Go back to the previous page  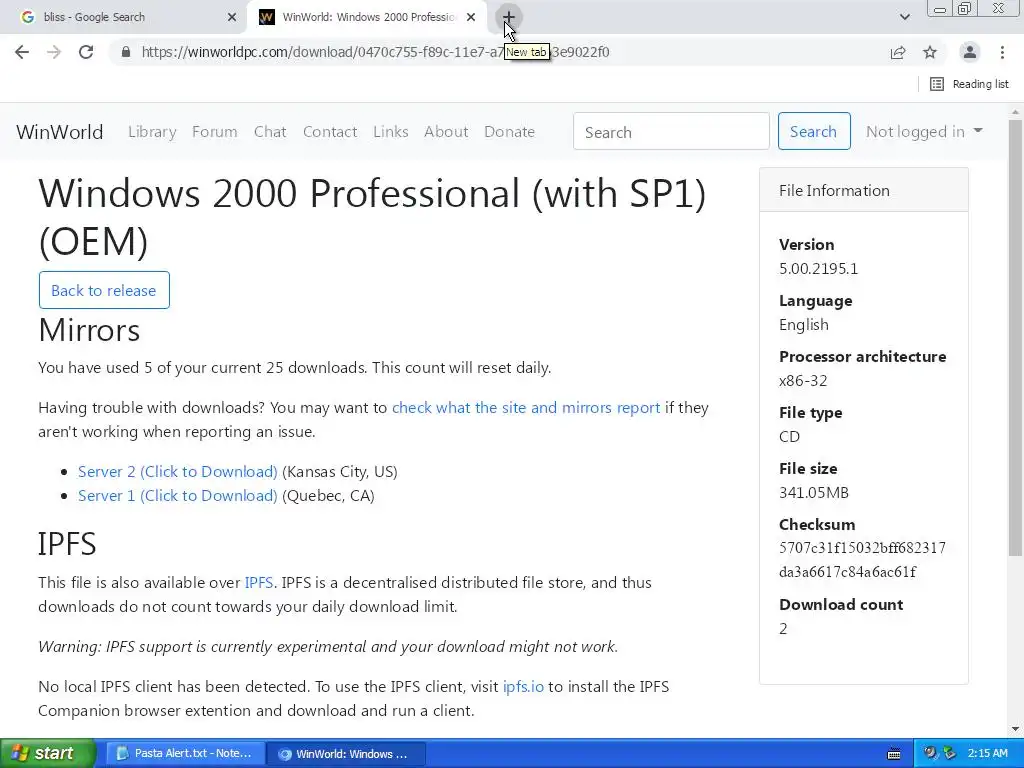coord(22,52)
